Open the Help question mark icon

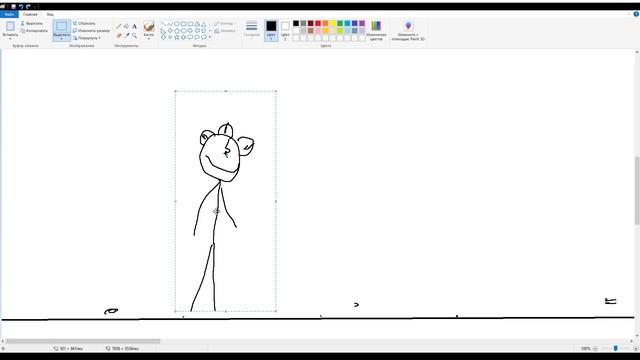(x=636, y=14)
